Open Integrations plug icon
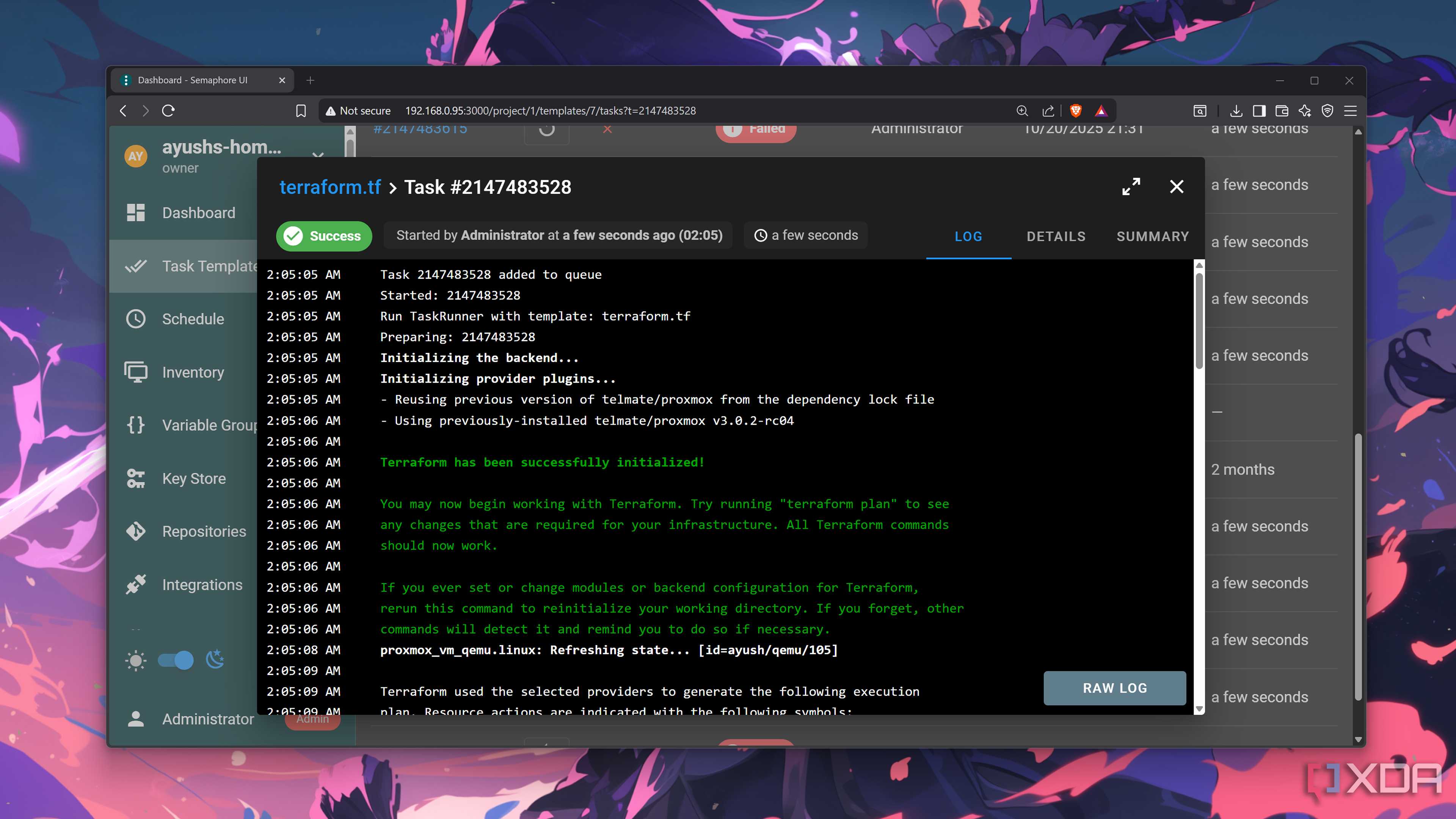This screenshot has width=1456, height=819. 136,584
